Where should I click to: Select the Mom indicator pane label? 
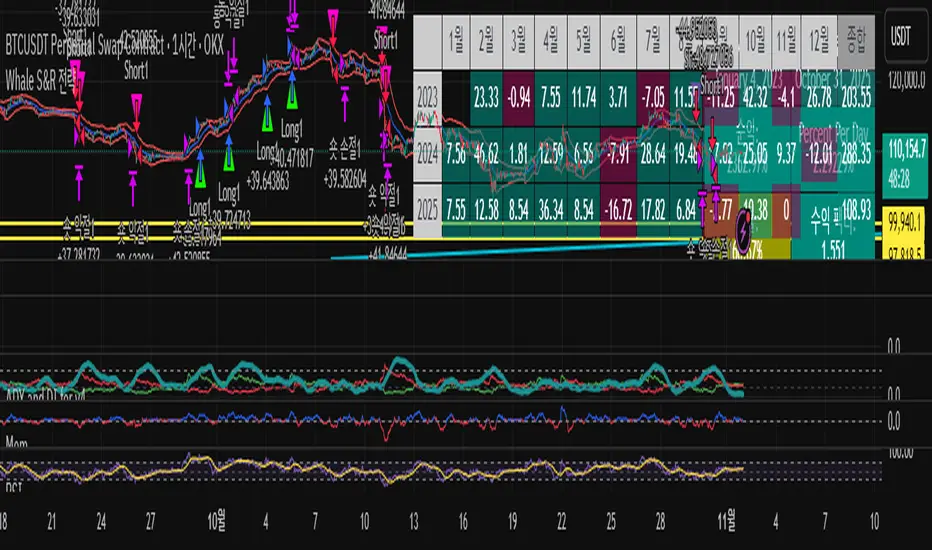17,441
